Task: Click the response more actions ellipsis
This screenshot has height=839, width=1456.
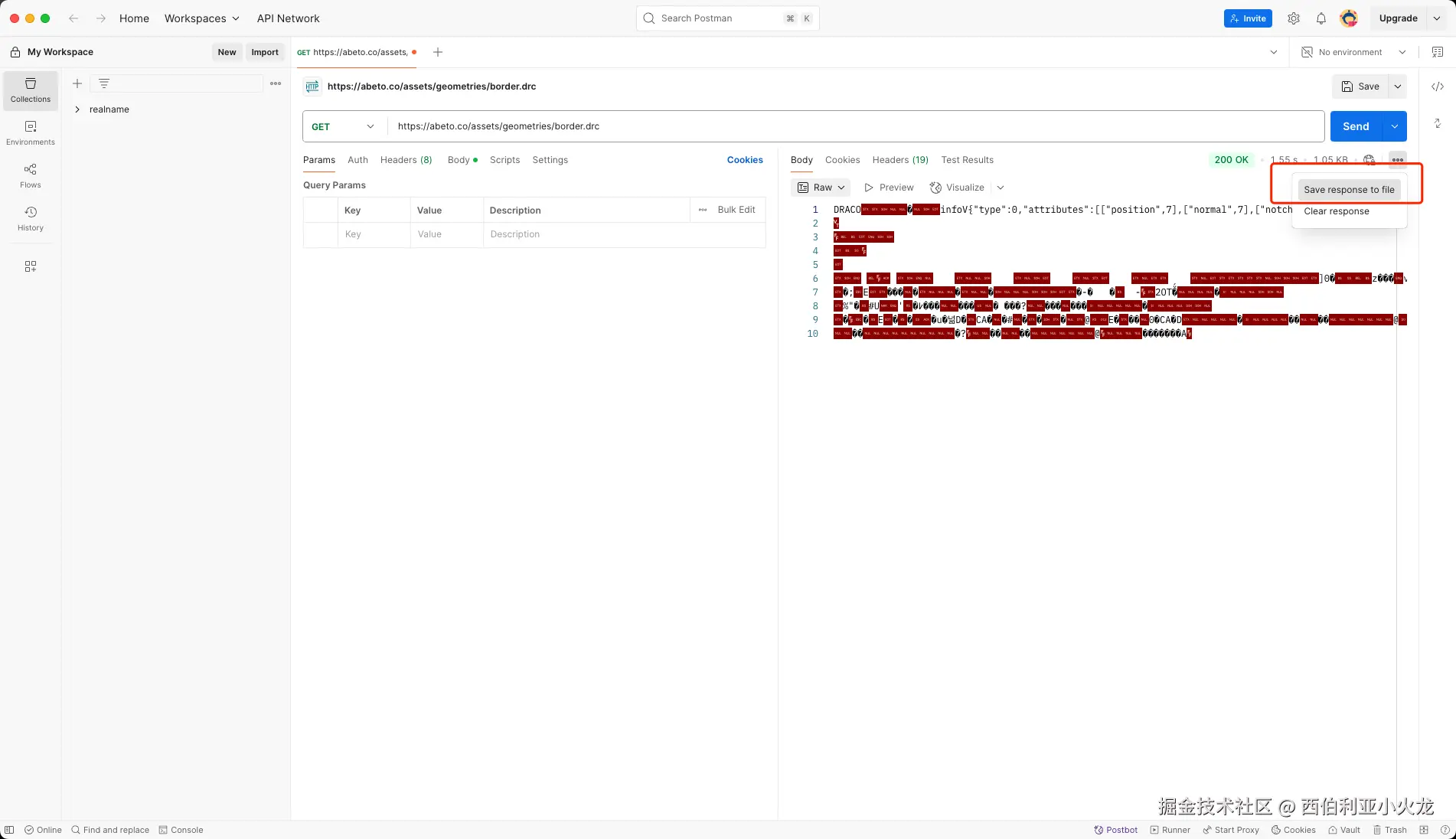Action: coord(1398,160)
